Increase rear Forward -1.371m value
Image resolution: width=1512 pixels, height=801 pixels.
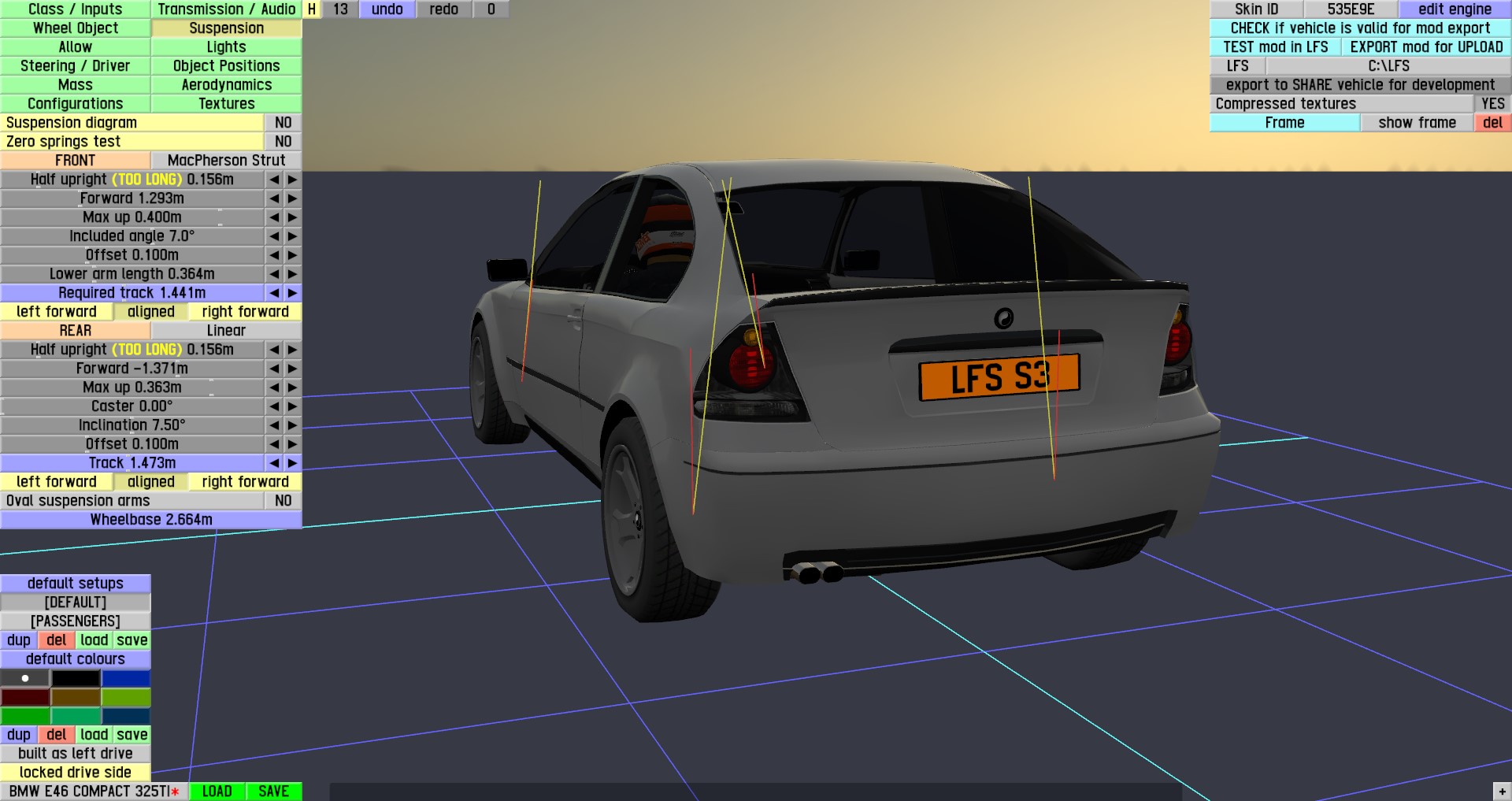click(292, 369)
